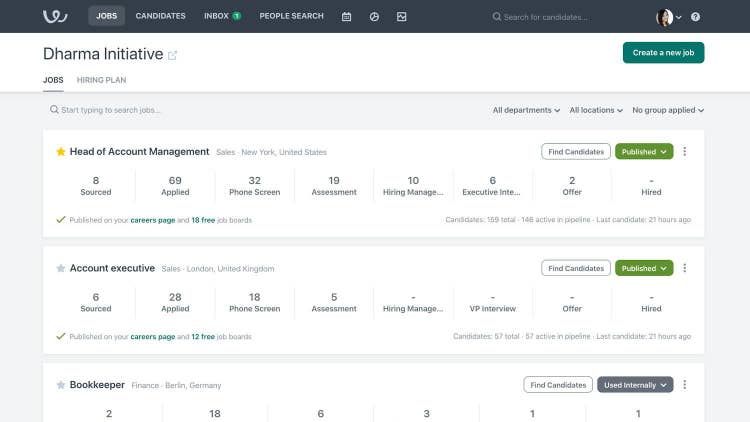Select 6 Sourced stage in Account executive
Screen dimensions: 750x422
pyautogui.click(x=96, y=302)
